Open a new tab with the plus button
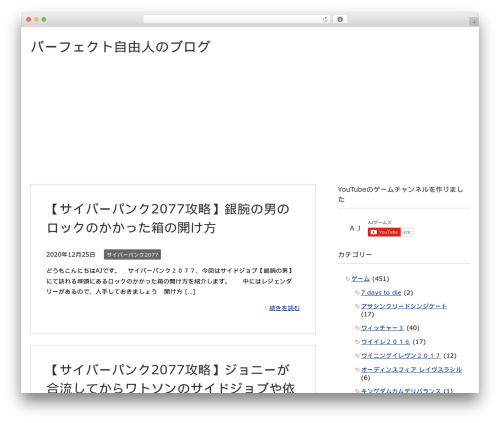 click(474, 22)
